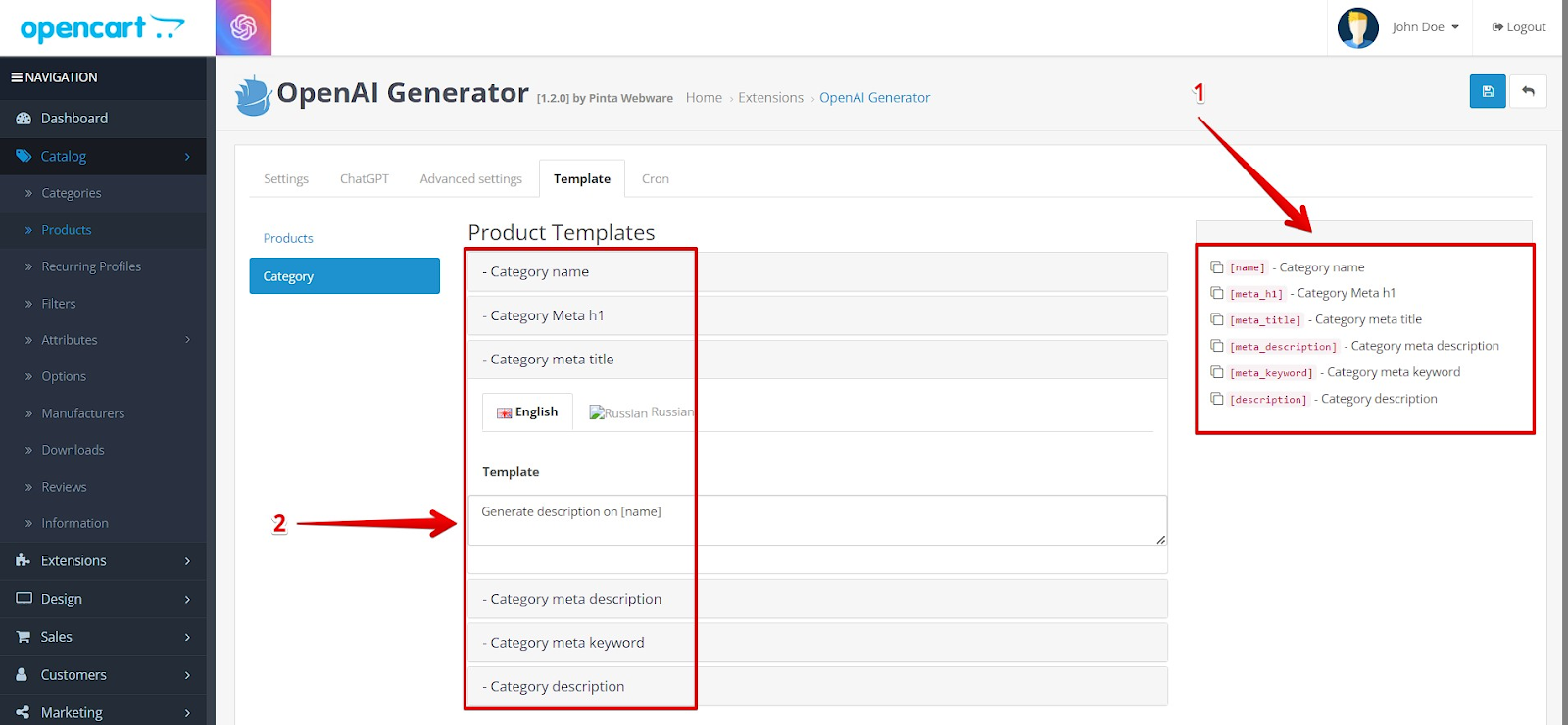Expand the Attributes submenu arrow
The width and height of the screenshot is (1568, 725).
pos(187,340)
